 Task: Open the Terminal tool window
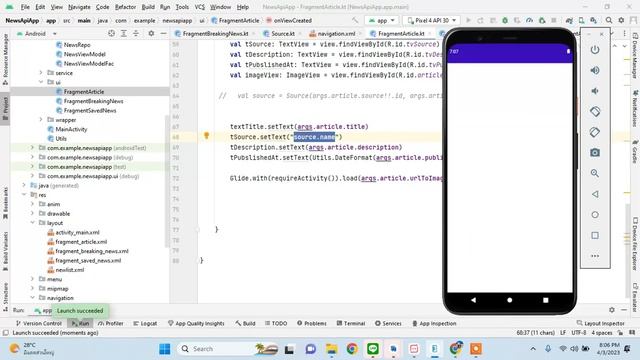click(x=351, y=323)
